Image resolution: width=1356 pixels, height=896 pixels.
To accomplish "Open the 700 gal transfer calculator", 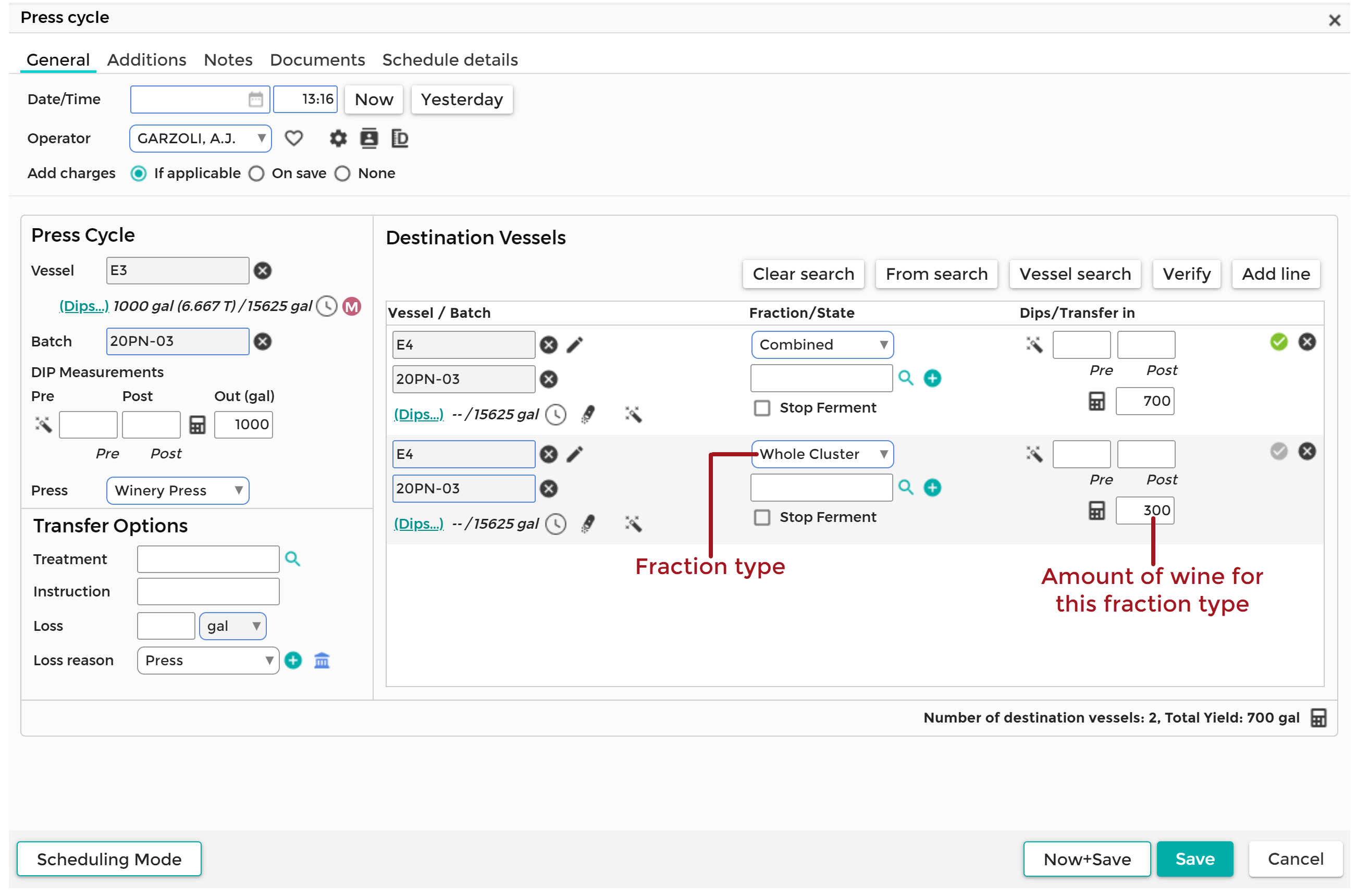I will coord(1097,401).
